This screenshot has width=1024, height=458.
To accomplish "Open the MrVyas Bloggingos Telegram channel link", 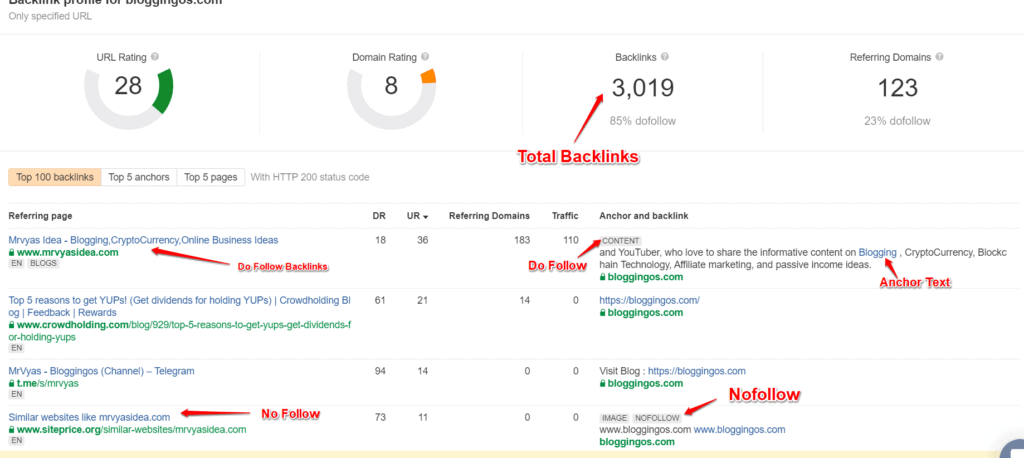I will click(101, 371).
